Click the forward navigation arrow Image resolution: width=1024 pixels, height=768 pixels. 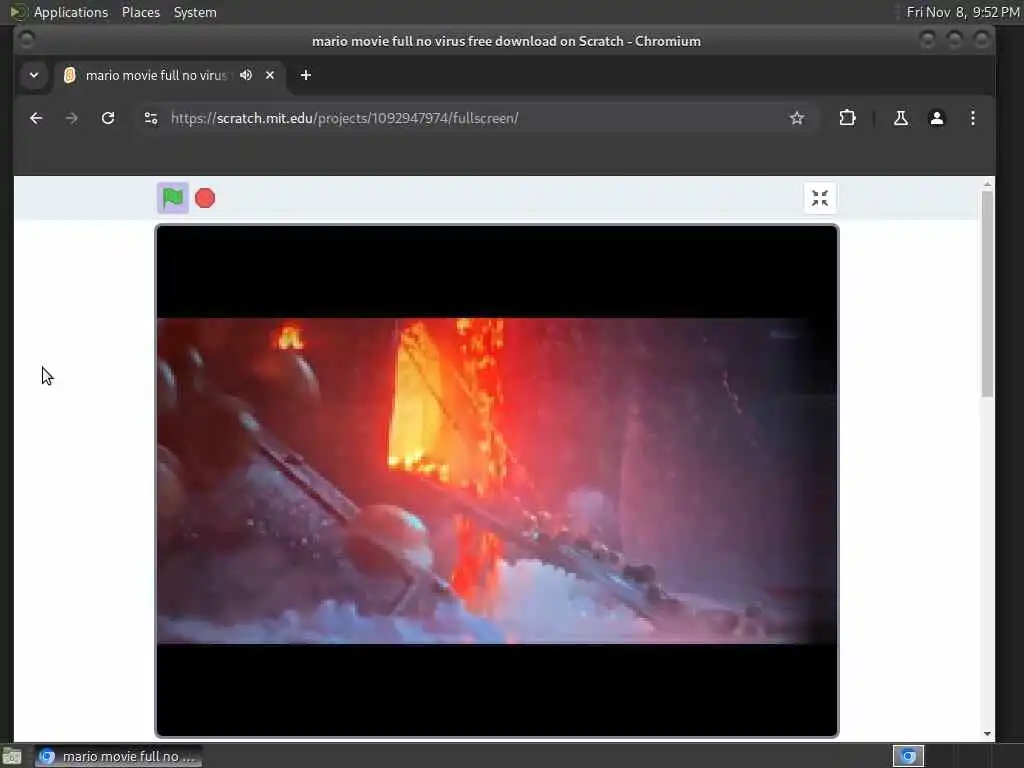point(72,118)
